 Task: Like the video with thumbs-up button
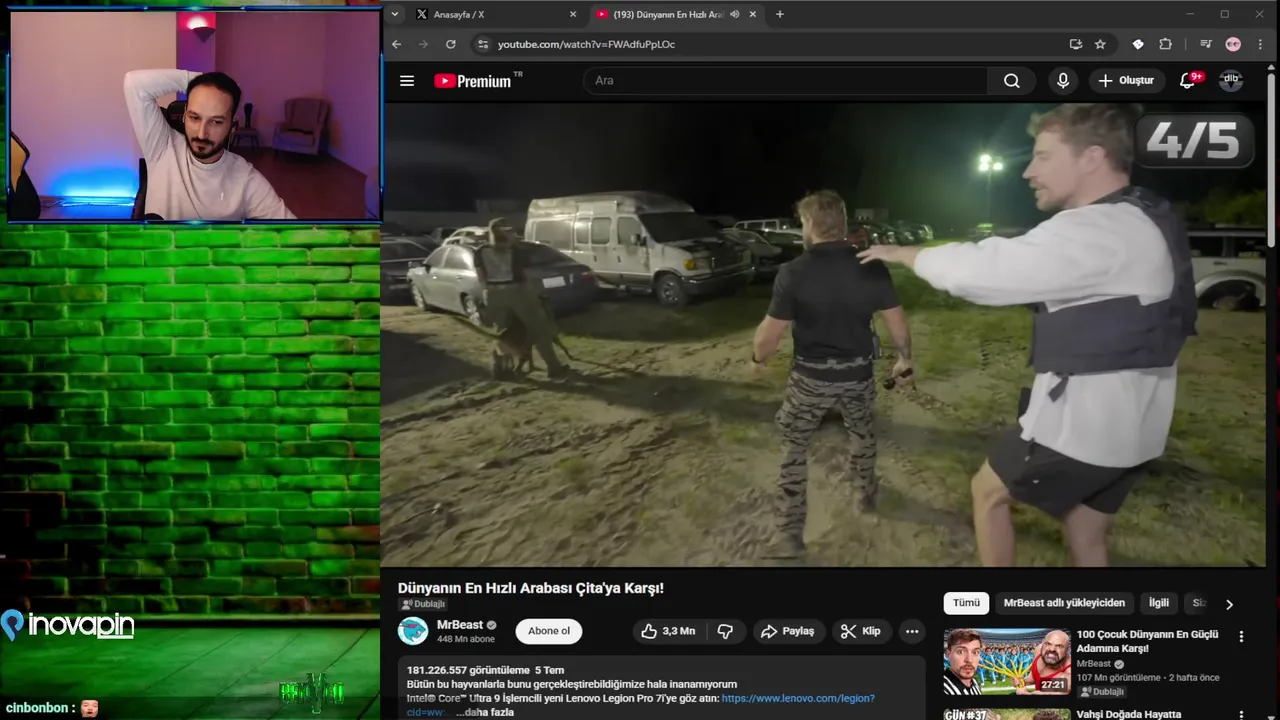(668, 631)
